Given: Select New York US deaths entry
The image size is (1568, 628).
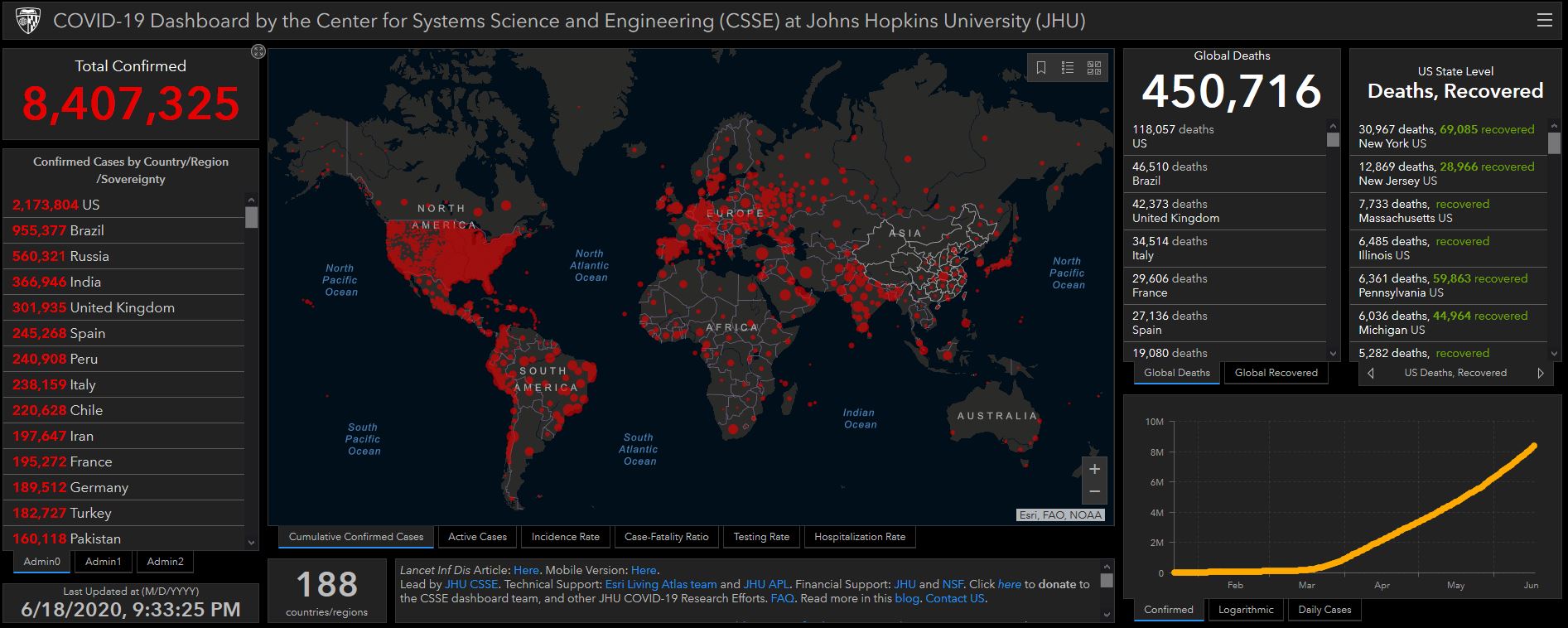Looking at the screenshot, I should tap(1450, 137).
